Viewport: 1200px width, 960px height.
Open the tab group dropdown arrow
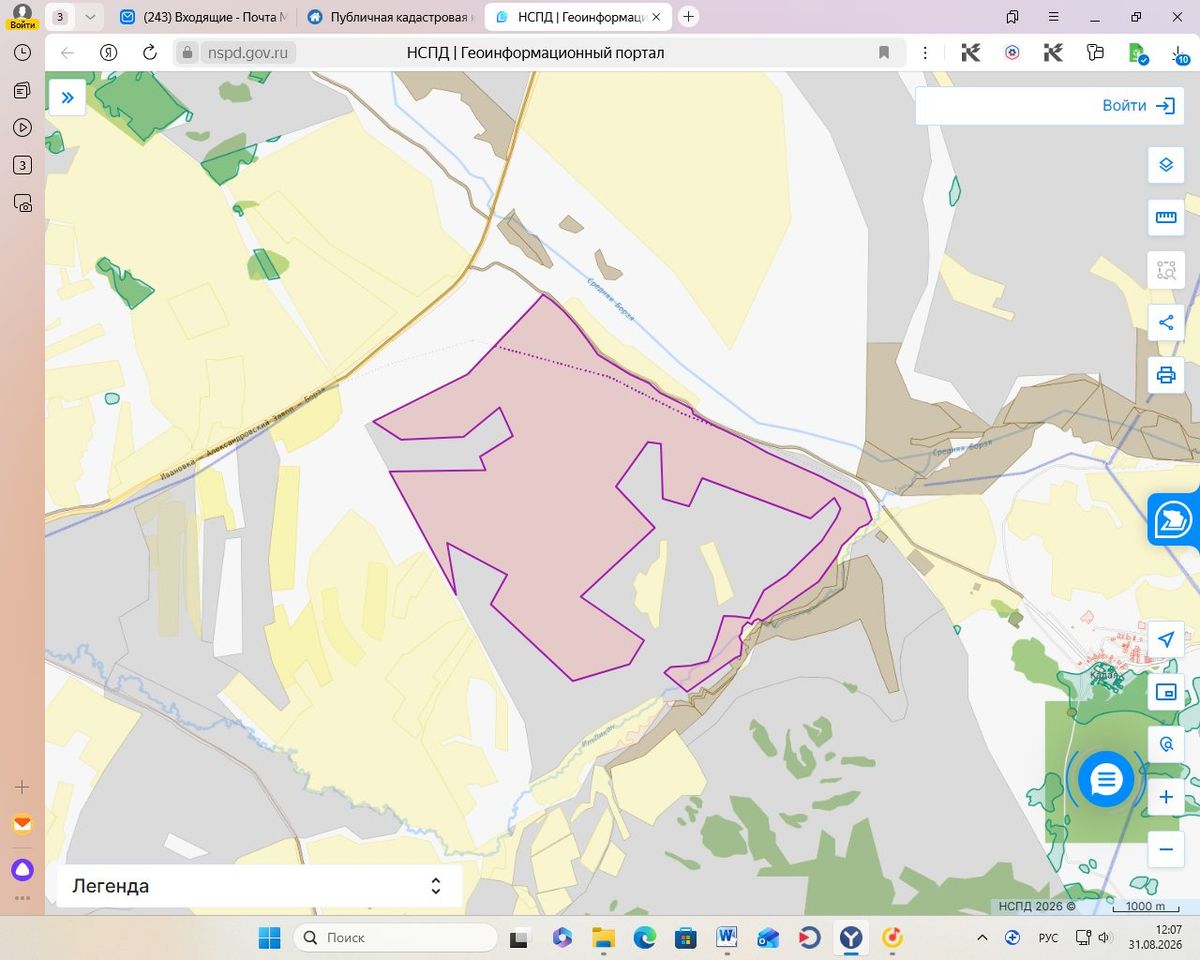(x=90, y=17)
